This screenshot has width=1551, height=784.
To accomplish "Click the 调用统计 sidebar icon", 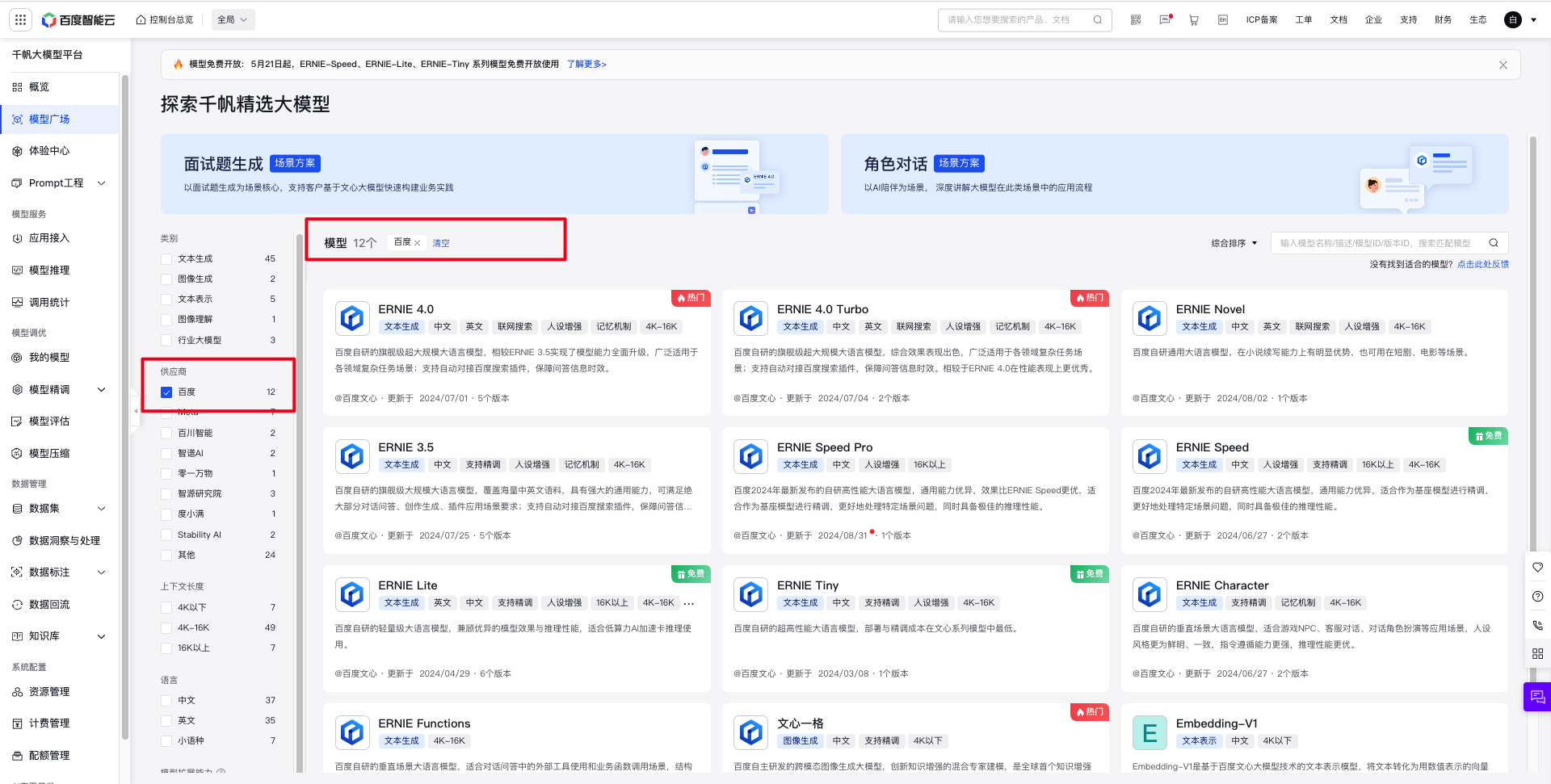I will [x=17, y=303].
